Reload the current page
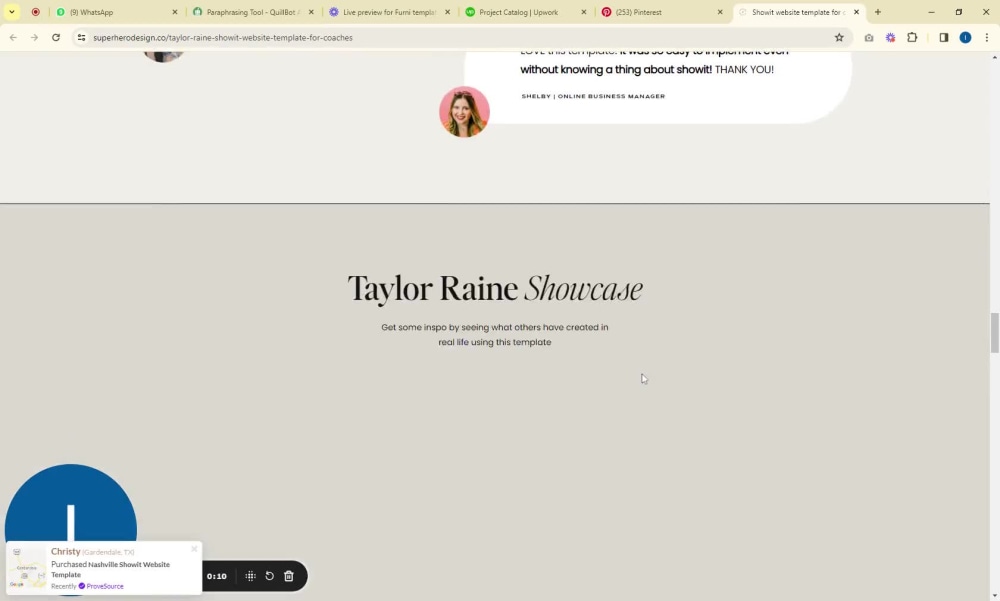1000x601 pixels. (x=56, y=38)
